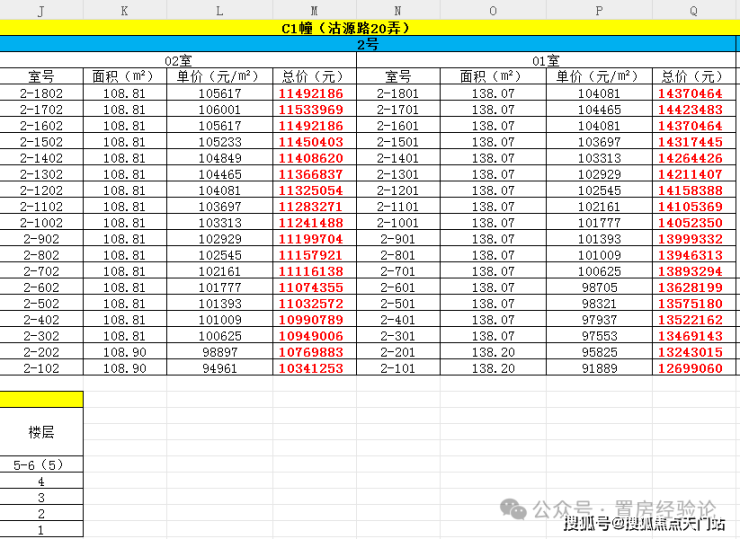740x539 pixels.
Task: Select column header Q
Action: coord(694,10)
